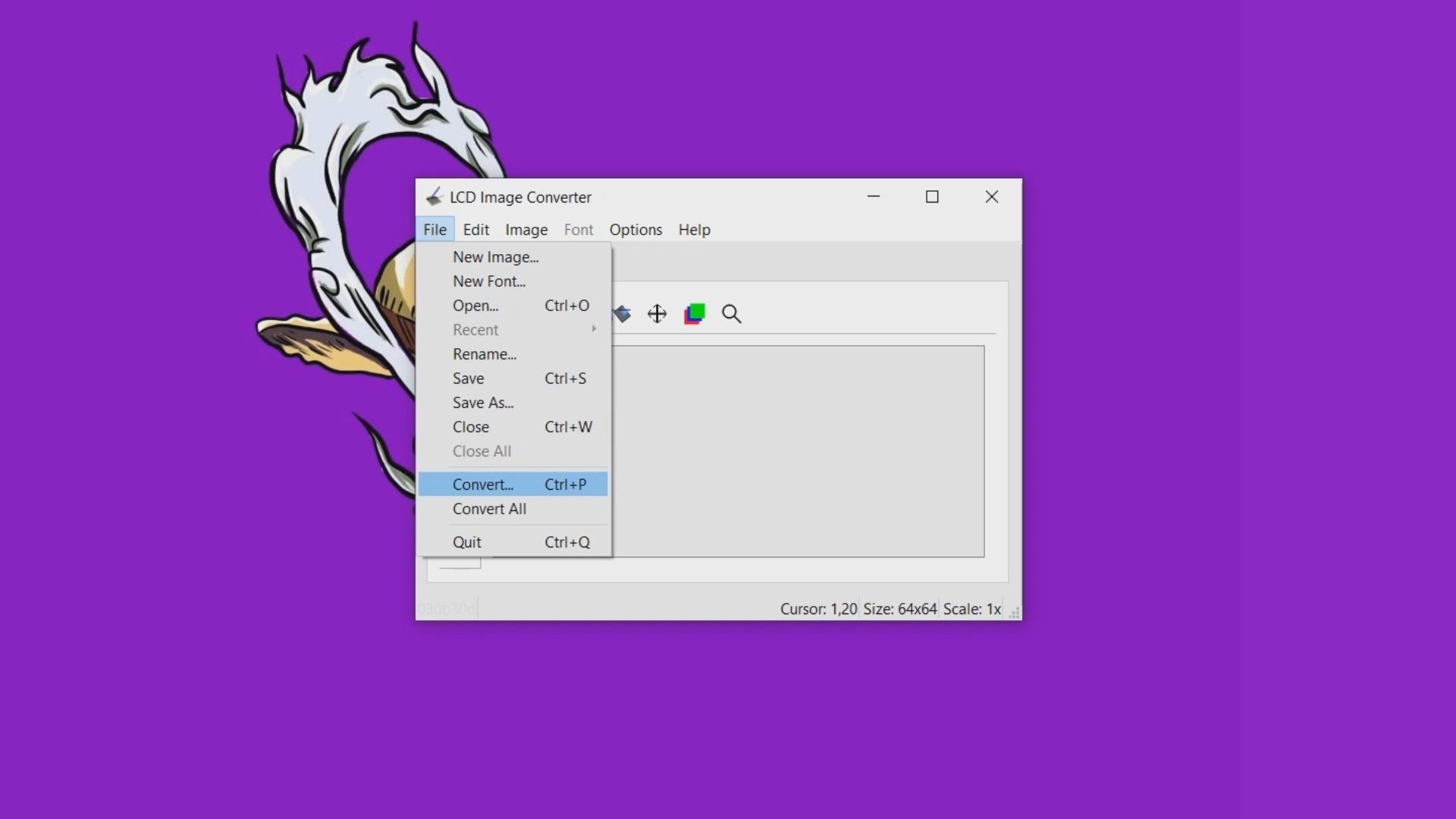Select the Zoom magnifier tool
1456x819 pixels.
pos(731,314)
